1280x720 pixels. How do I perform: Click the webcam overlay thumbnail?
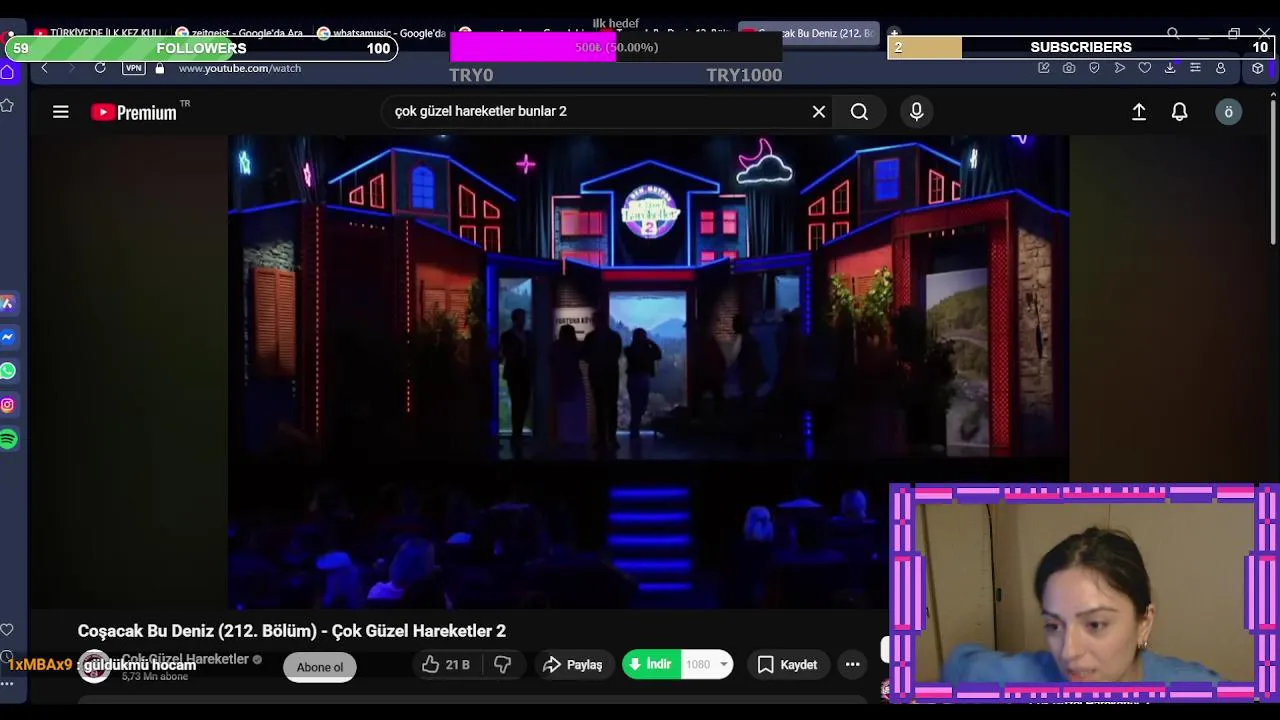pyautogui.click(x=1084, y=594)
